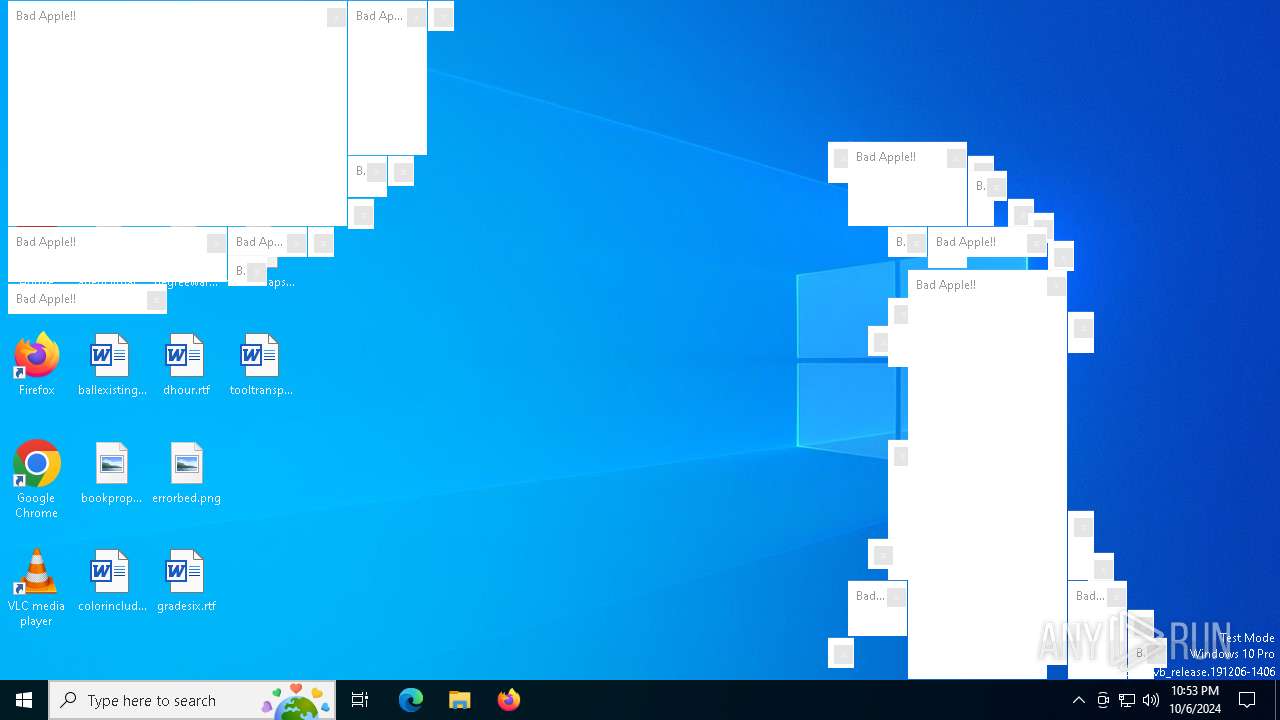Select the gradesix.rtf file icon

(x=186, y=581)
